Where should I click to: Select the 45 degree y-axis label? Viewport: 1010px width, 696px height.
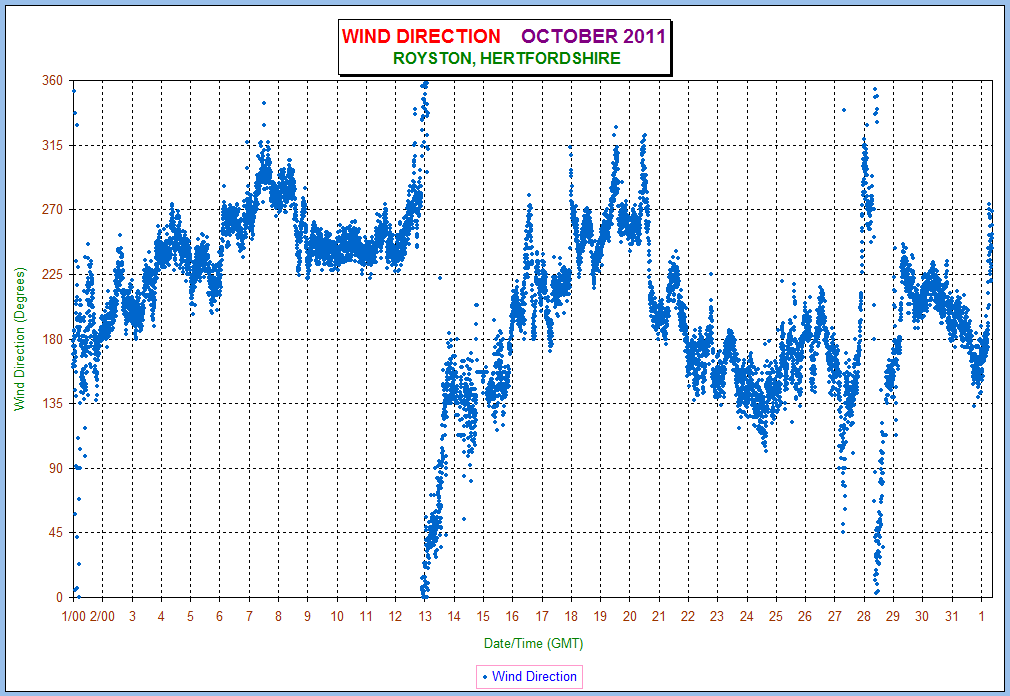(x=53, y=533)
